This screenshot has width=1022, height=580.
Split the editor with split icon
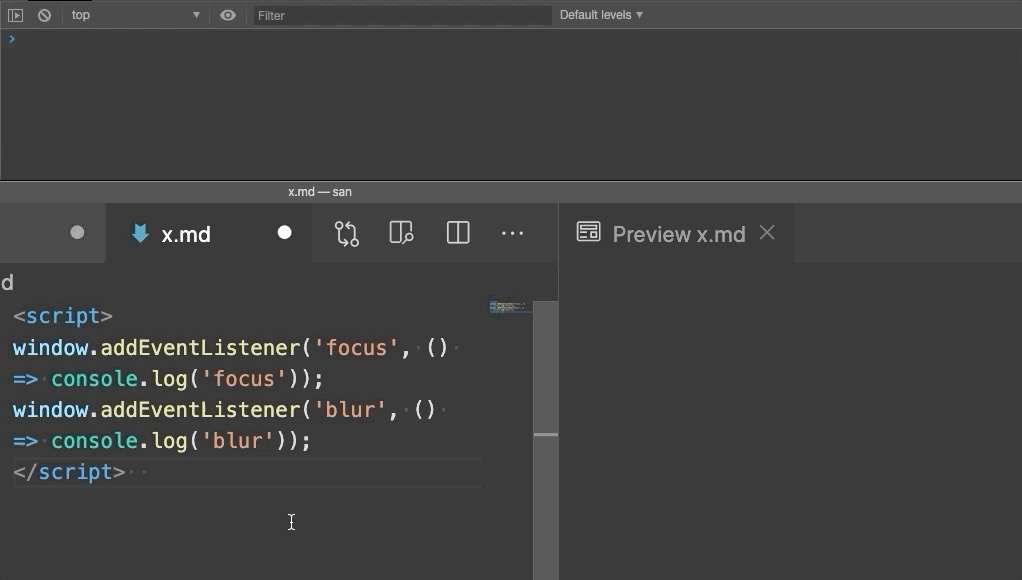coord(458,233)
